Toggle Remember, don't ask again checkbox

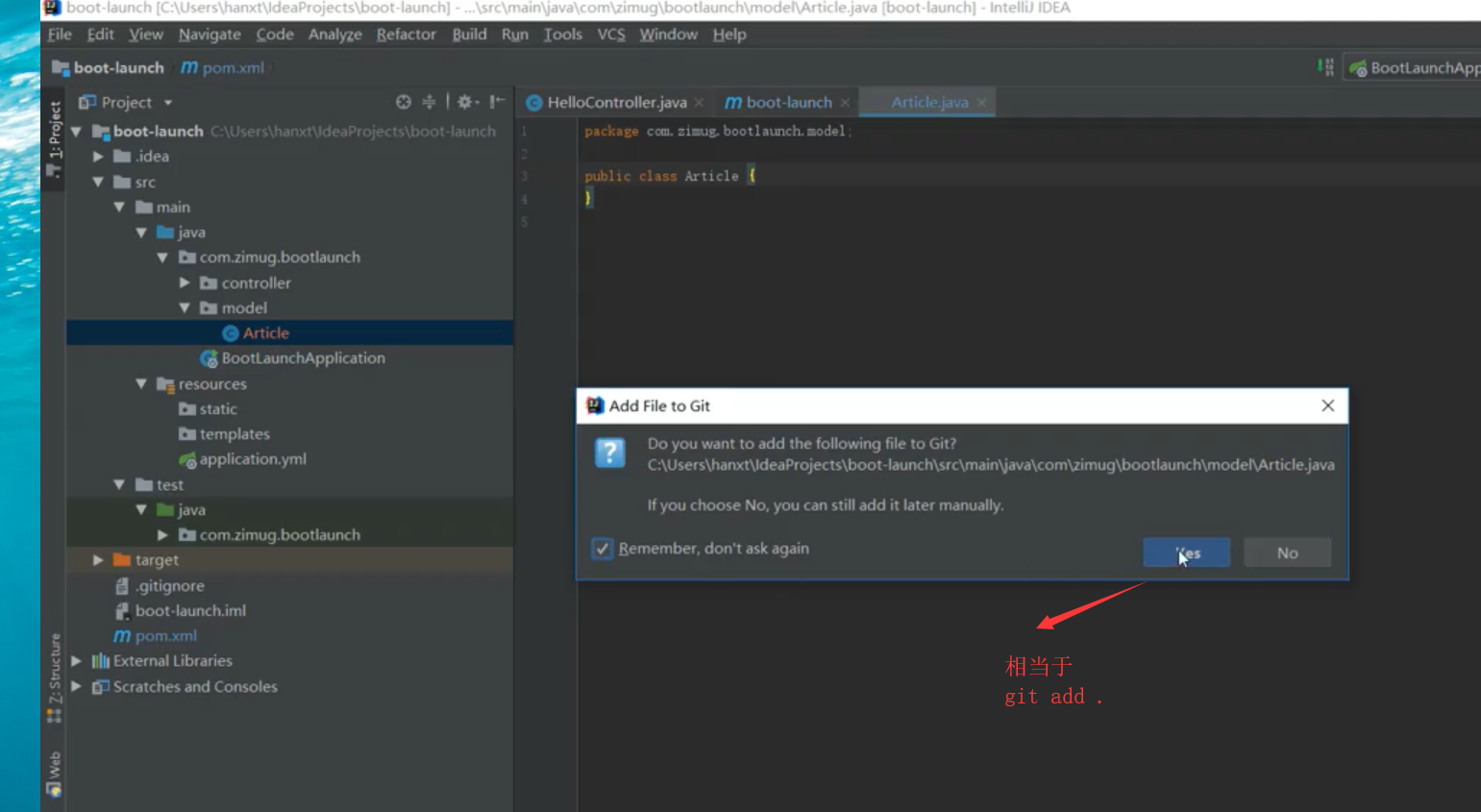pyautogui.click(x=602, y=549)
